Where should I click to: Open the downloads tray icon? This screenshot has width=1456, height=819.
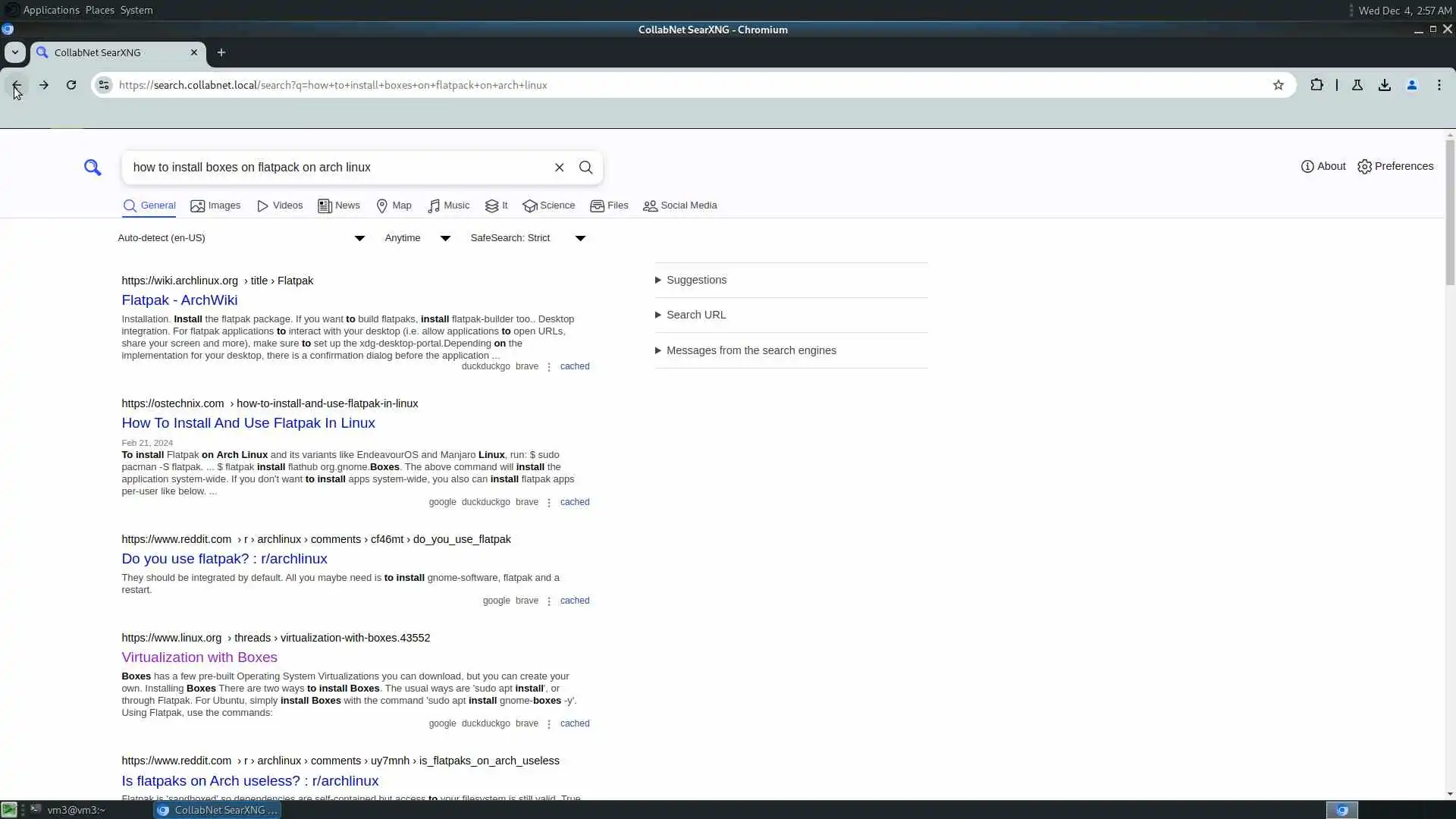coord(1385,85)
